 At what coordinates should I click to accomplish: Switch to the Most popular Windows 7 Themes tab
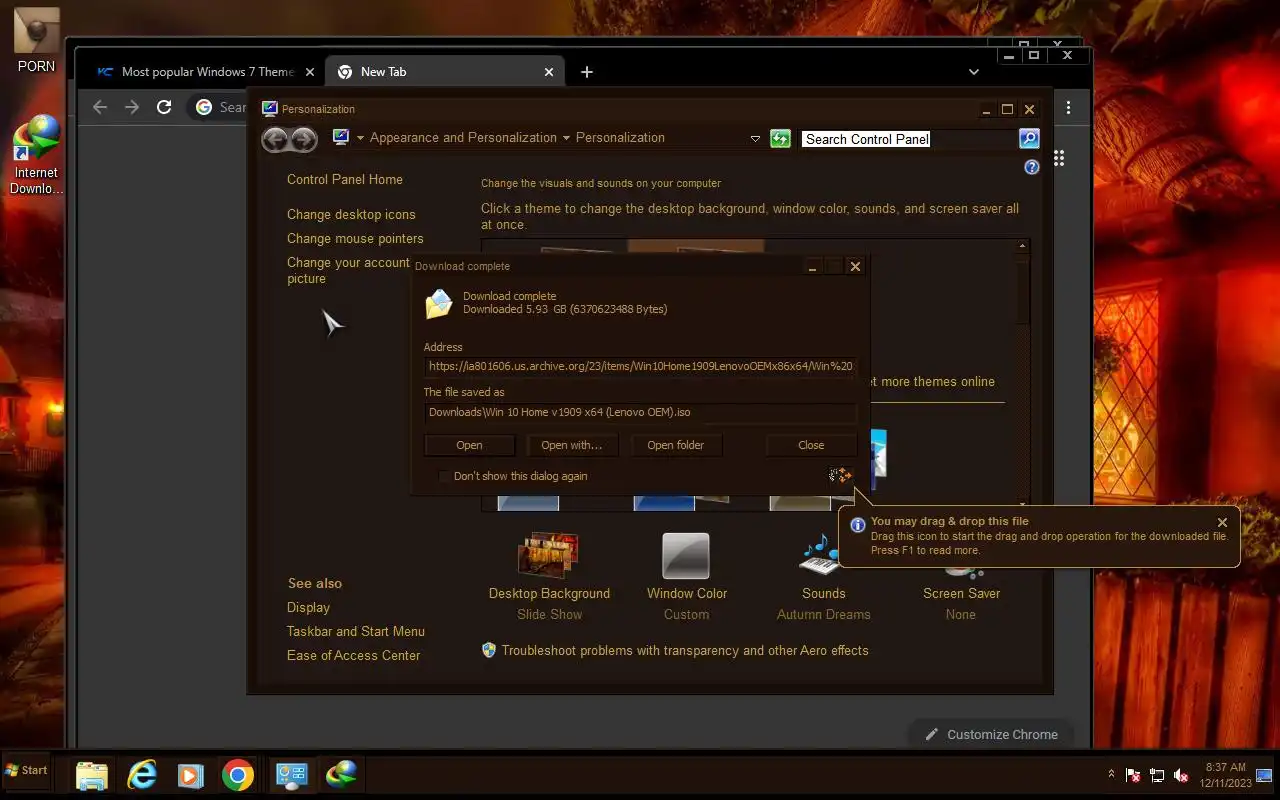pos(207,72)
